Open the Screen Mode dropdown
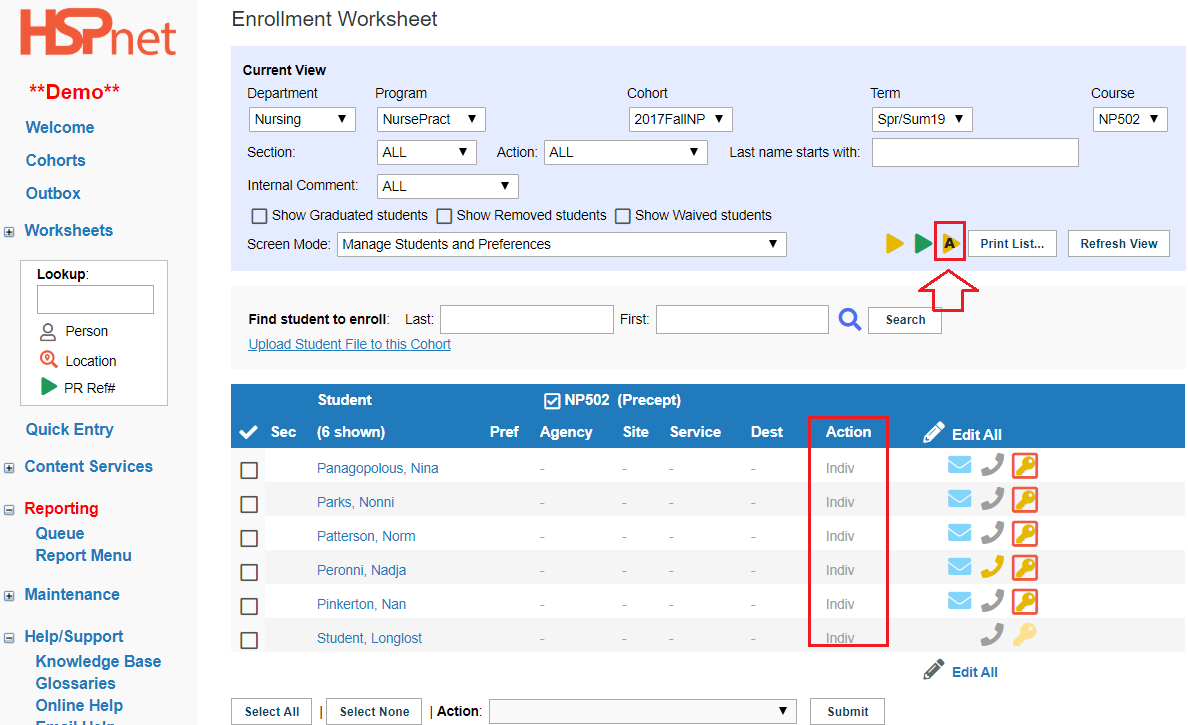The width and height of the screenshot is (1188, 725). [x=561, y=244]
